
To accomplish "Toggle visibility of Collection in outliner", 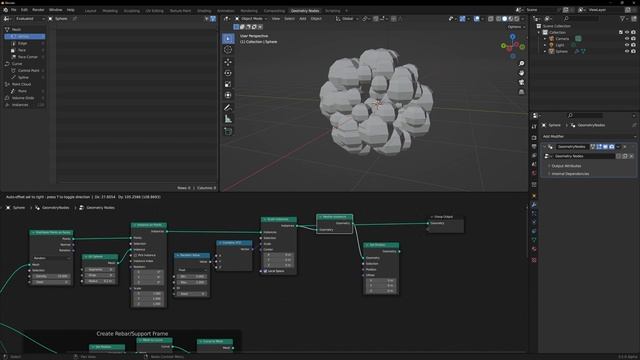I will click(627, 32).
